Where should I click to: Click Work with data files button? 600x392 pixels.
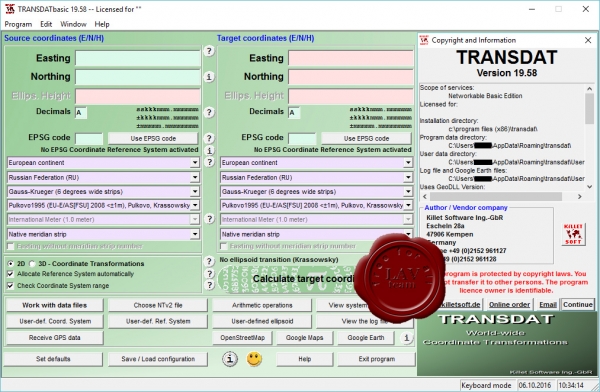(x=55, y=305)
